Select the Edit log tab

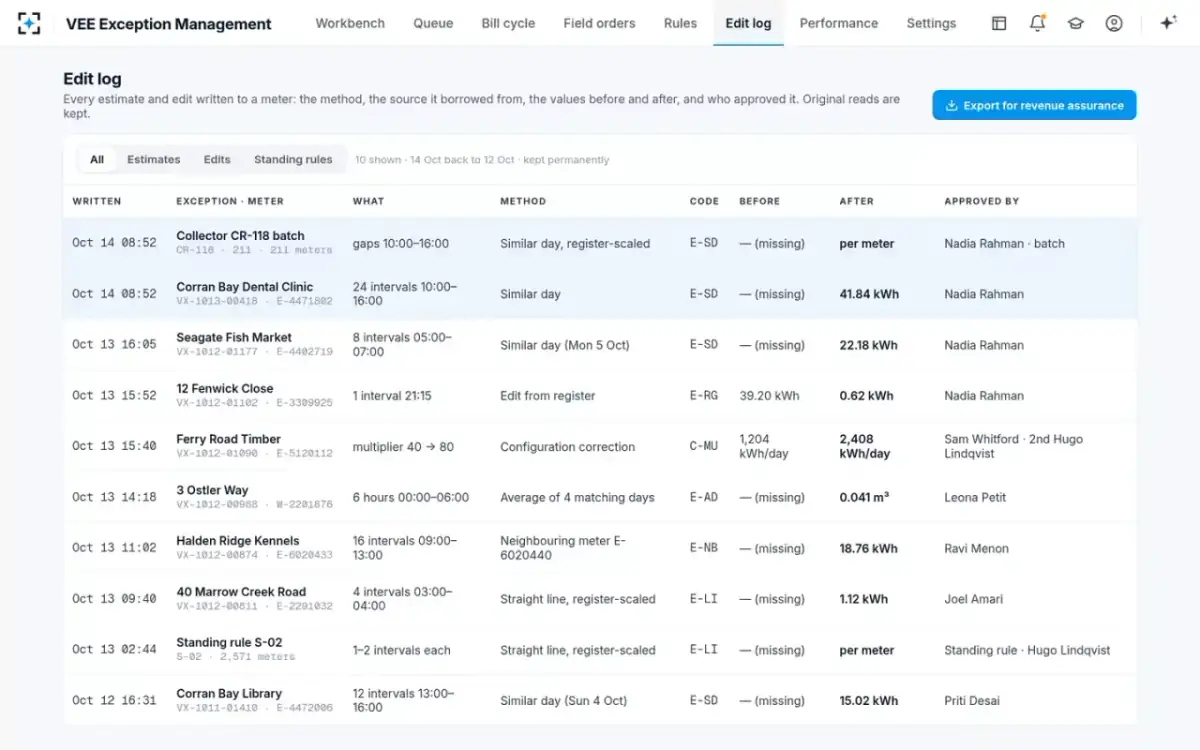click(x=748, y=23)
